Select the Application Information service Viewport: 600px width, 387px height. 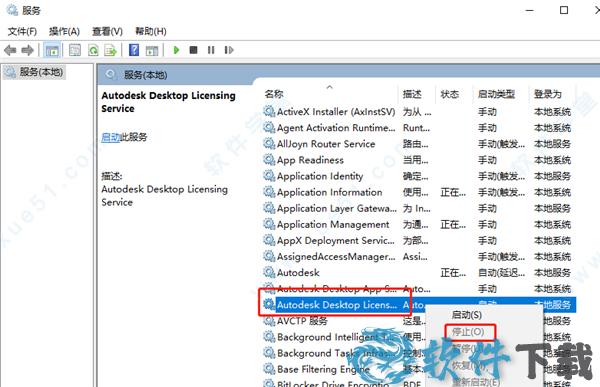pos(418,192)
